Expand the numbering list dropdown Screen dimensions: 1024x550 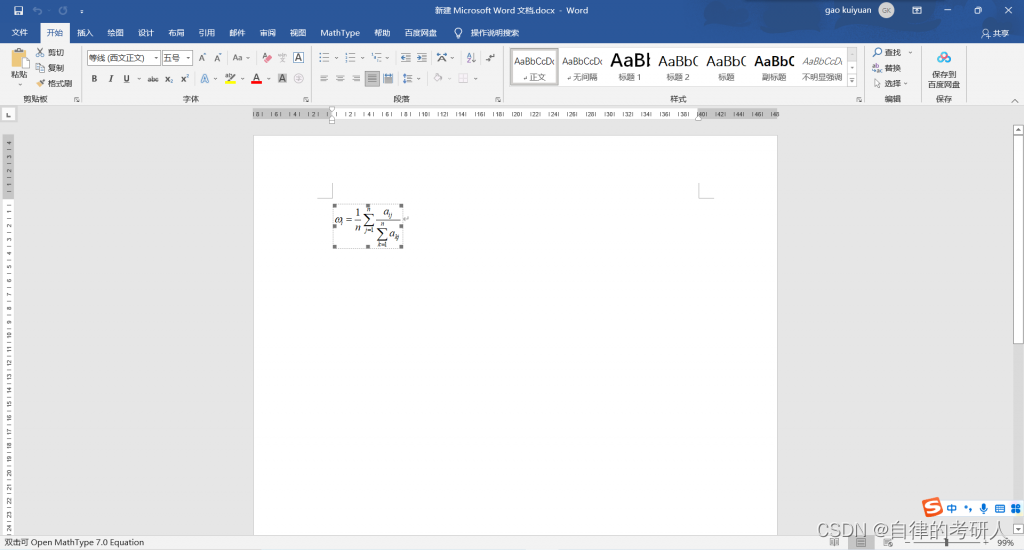[x=362, y=58]
